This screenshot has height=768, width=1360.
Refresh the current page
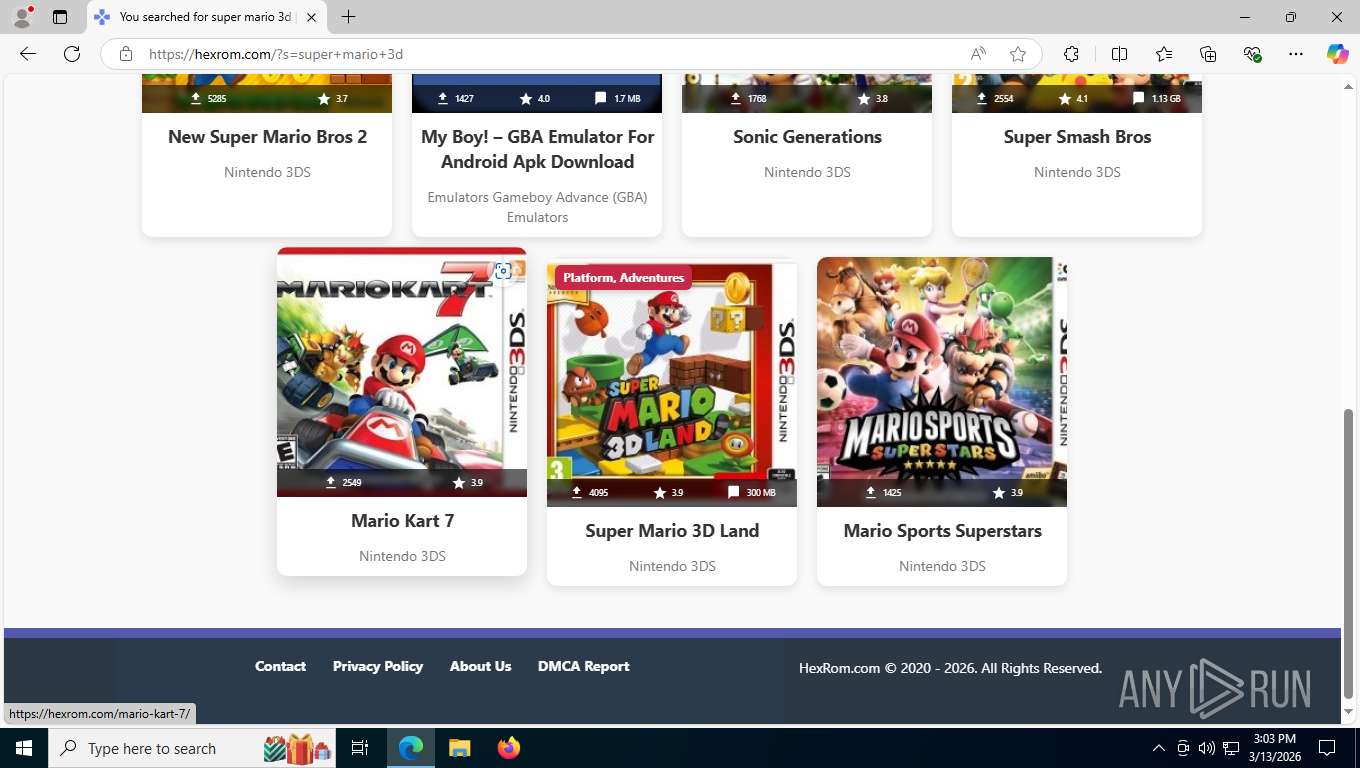(72, 54)
